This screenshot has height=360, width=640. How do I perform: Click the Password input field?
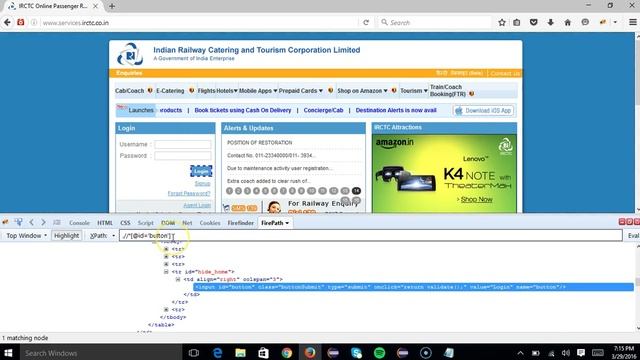click(x=183, y=156)
